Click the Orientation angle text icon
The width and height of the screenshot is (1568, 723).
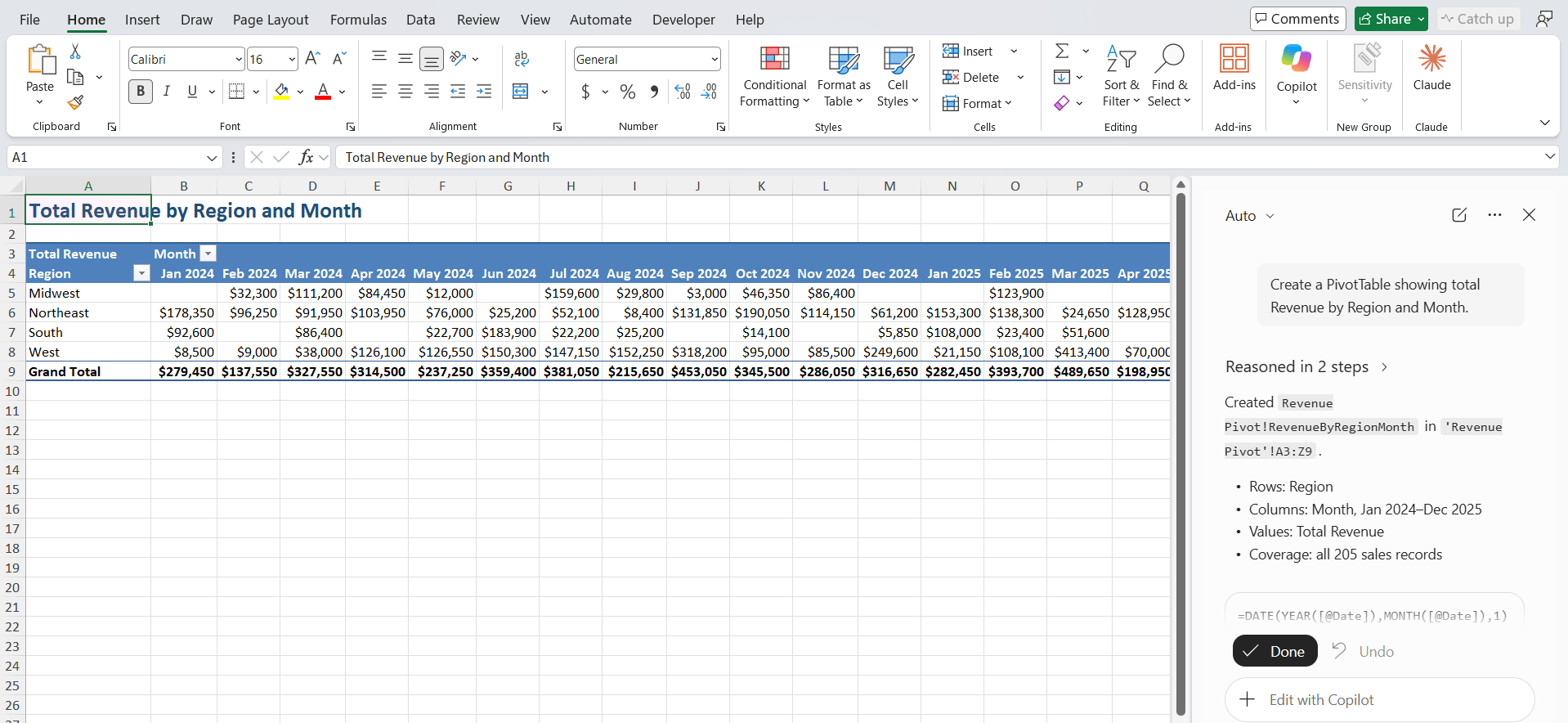click(458, 58)
